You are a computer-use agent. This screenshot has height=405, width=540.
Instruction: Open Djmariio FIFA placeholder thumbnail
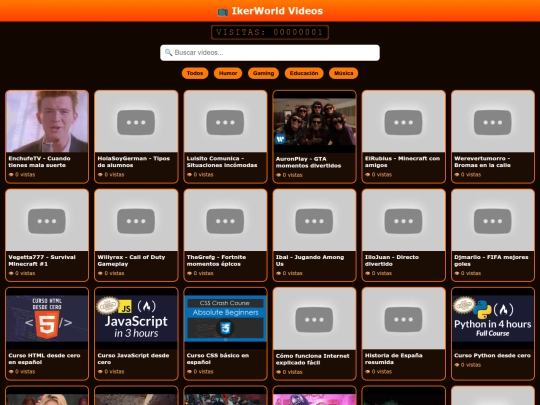pyautogui.click(x=492, y=220)
